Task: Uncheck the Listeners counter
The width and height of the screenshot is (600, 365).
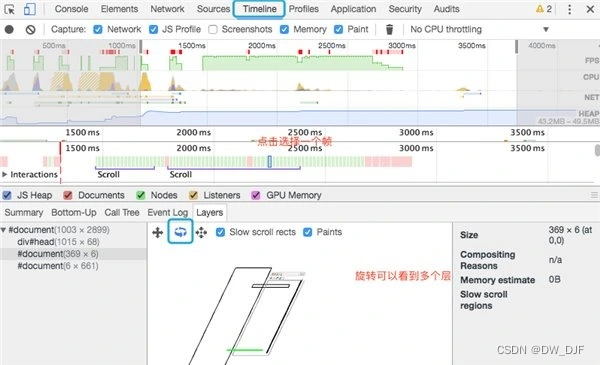Action: point(193,196)
